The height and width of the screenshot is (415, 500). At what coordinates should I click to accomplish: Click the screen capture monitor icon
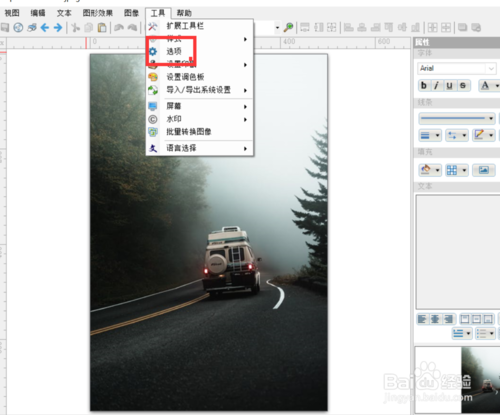(153, 106)
